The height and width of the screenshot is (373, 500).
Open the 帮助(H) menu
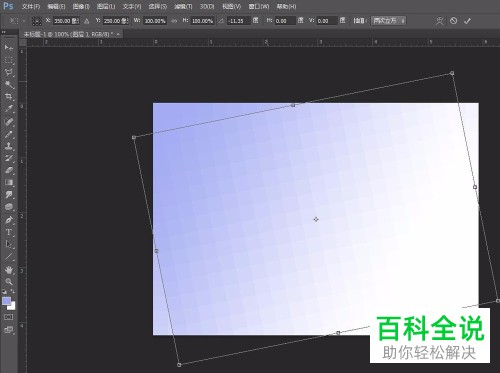(286, 7)
